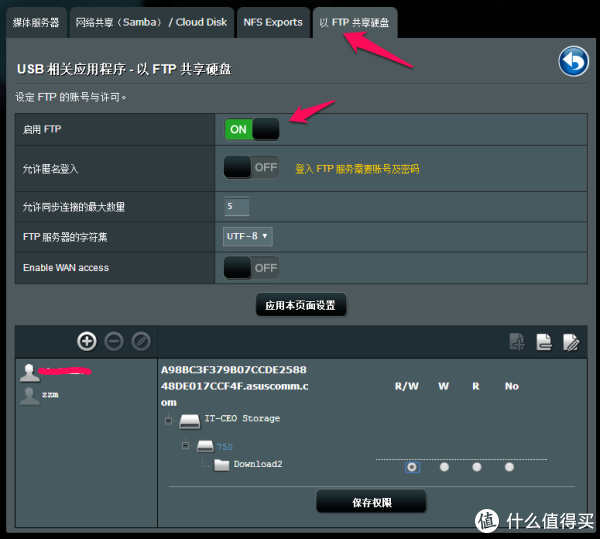The height and width of the screenshot is (539, 600).
Task: Collapse the IT-CEO Storage tree node
Action: coord(168,420)
